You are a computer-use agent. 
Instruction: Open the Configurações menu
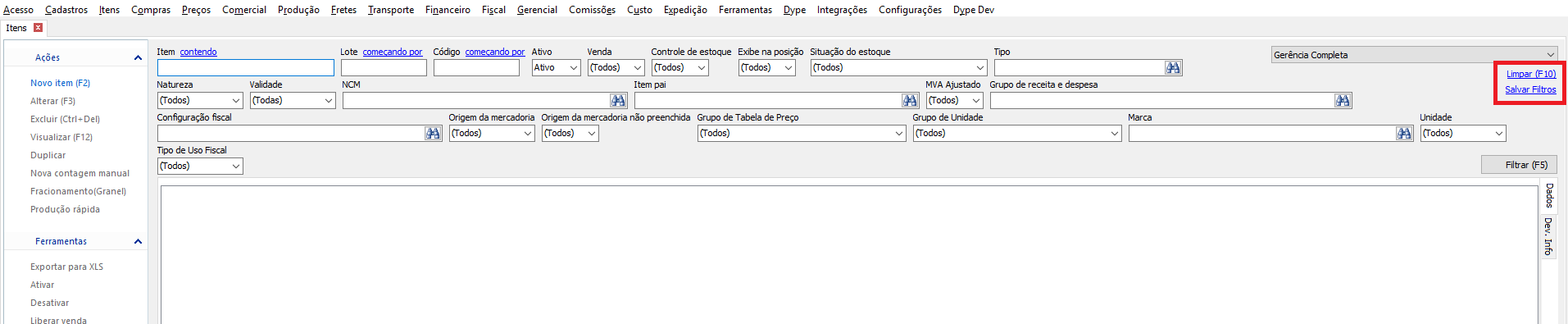click(910, 10)
